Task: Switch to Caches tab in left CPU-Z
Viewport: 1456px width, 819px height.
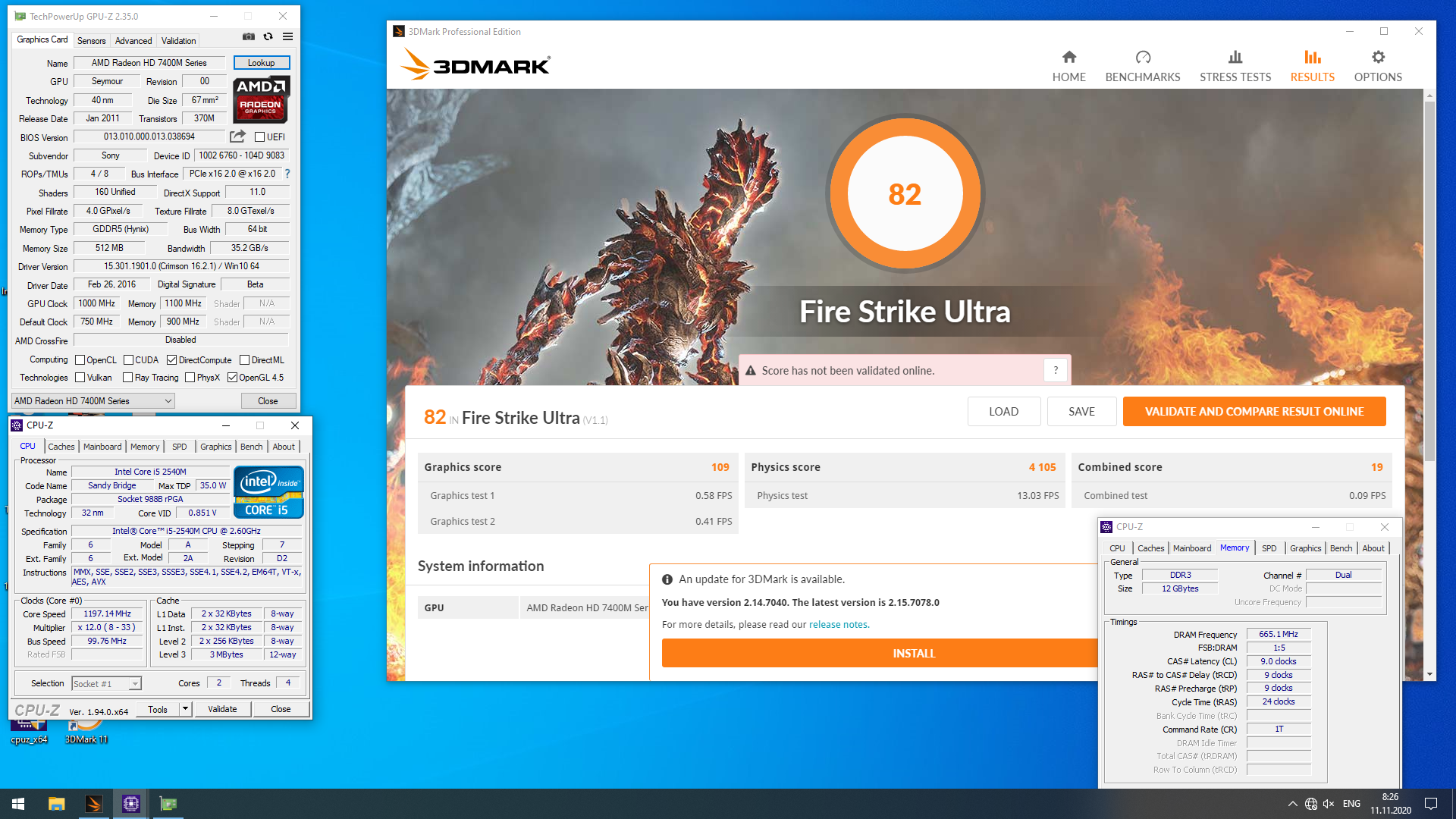Action: [x=61, y=447]
